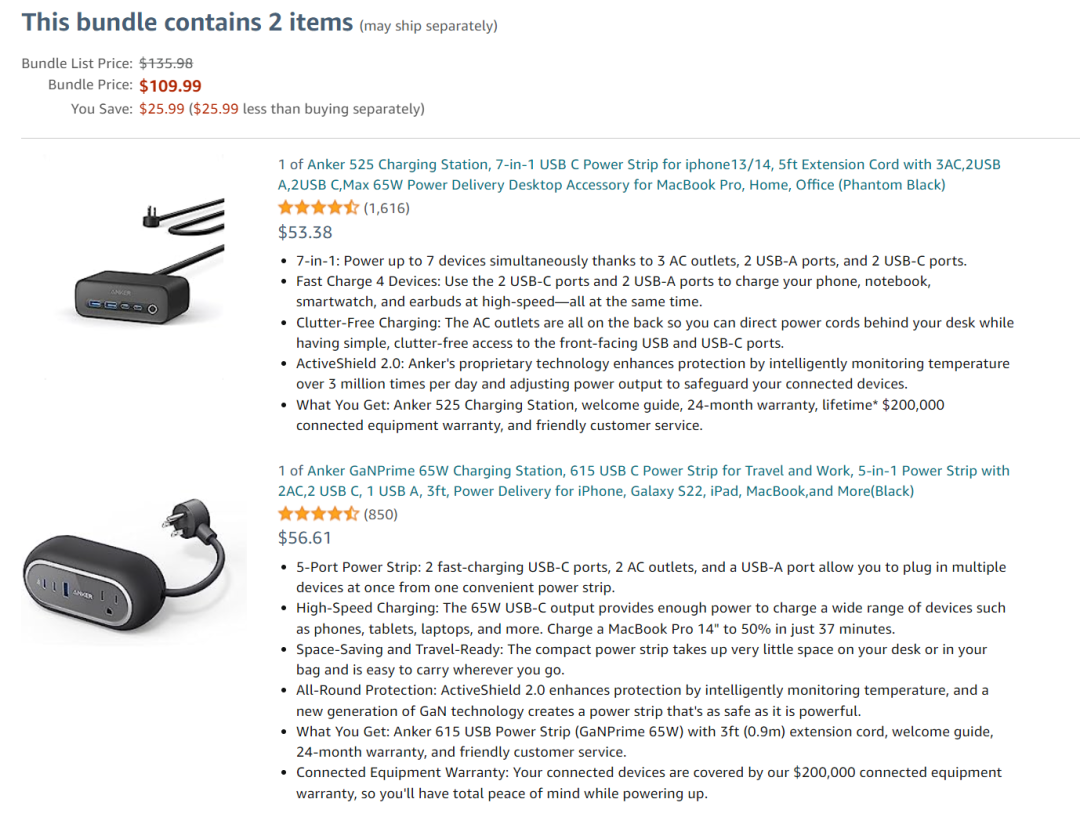This screenshot has width=1080, height=817.
Task: Click the struck-through $135.98 list price
Action: point(166,63)
